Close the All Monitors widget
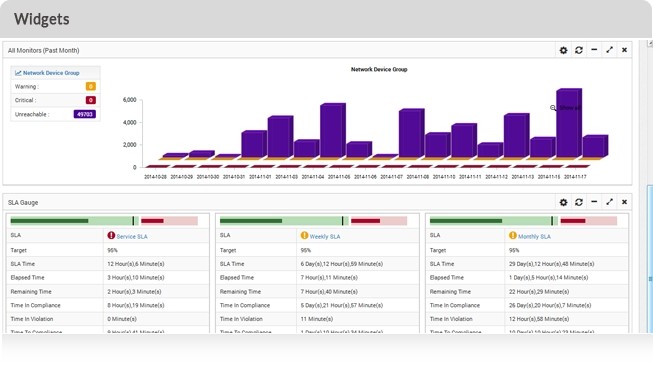This screenshot has width=653, height=369. [624, 50]
